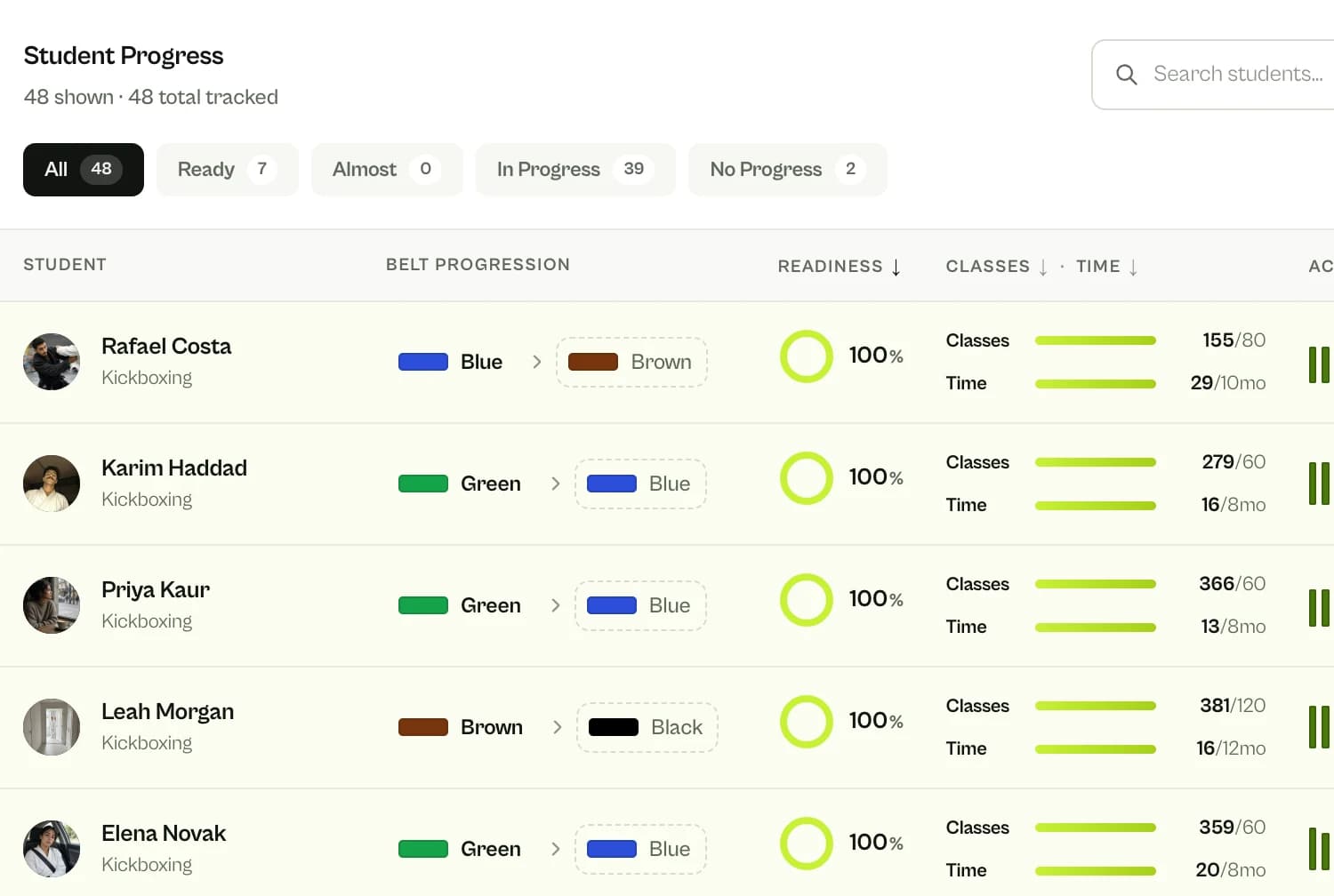The height and width of the screenshot is (896, 1334).
Task: Open the Rafael Costa student name
Action: coord(166,347)
